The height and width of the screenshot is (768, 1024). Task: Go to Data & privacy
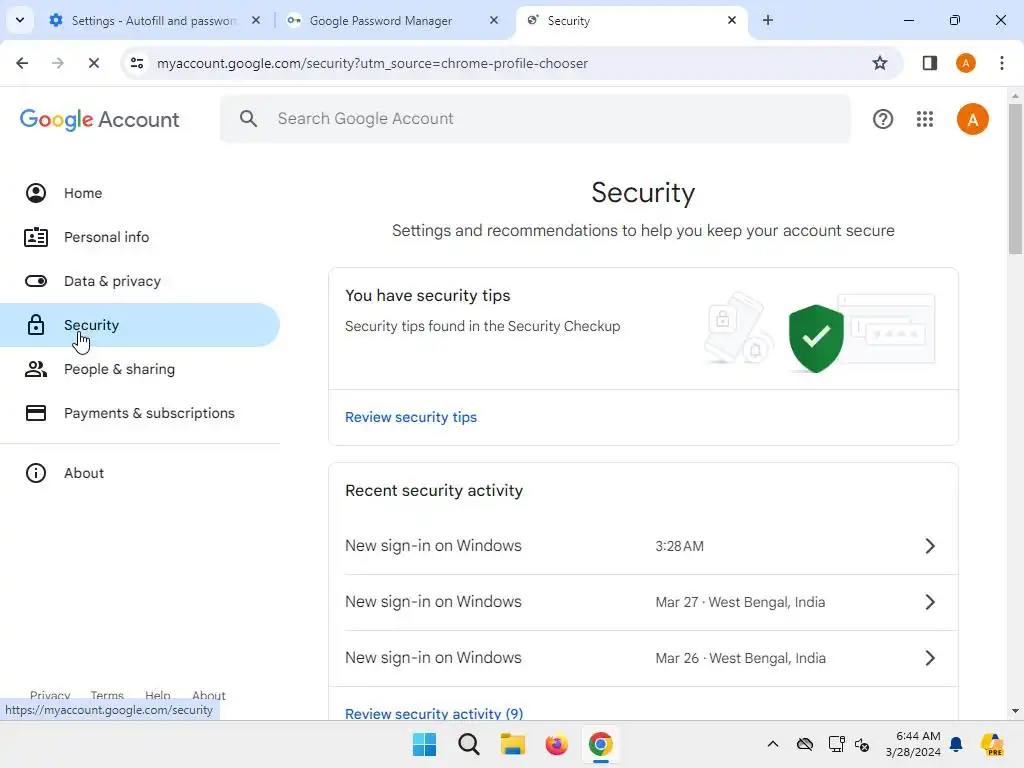tap(140, 281)
